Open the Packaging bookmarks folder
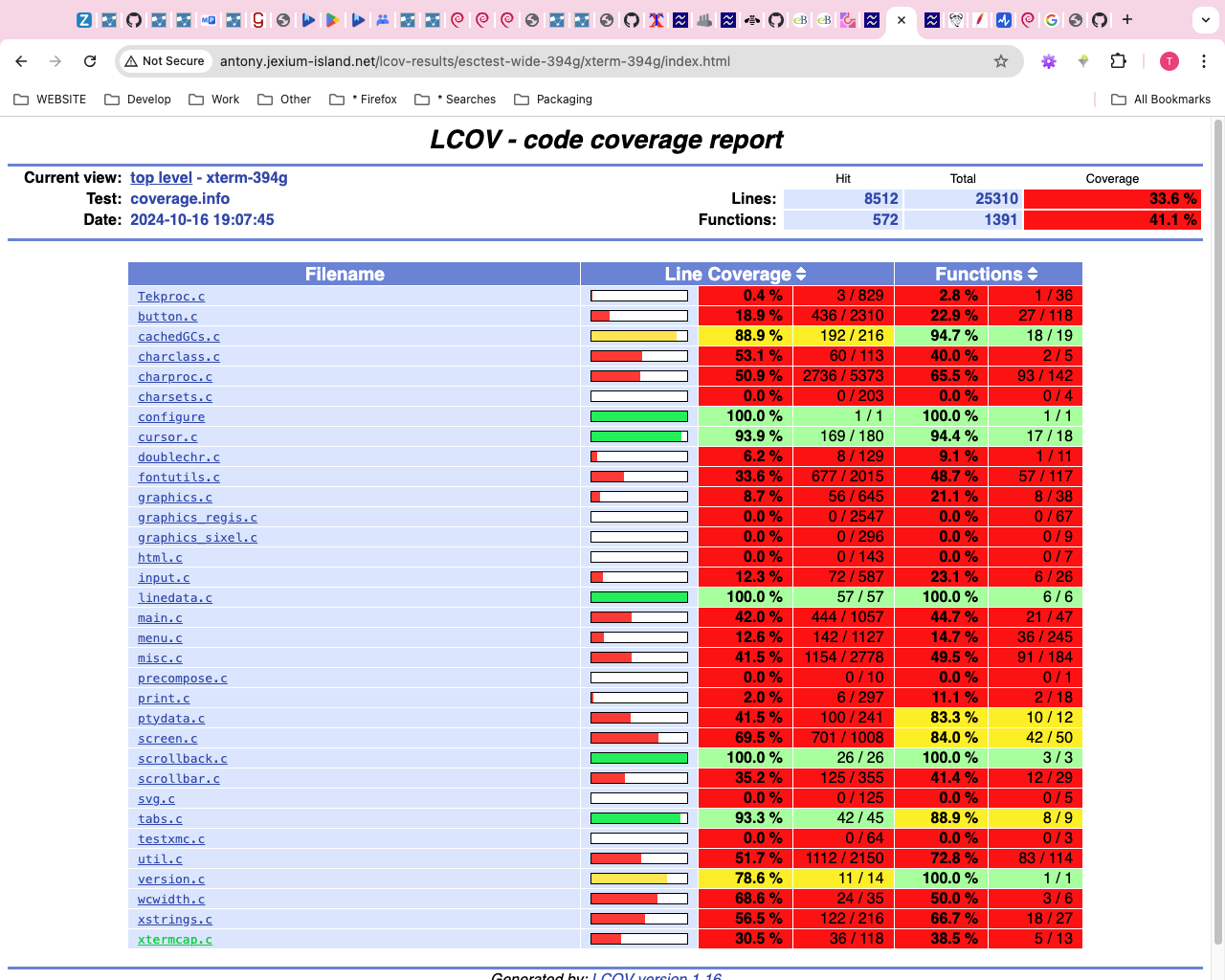1225x980 pixels. pos(553,100)
